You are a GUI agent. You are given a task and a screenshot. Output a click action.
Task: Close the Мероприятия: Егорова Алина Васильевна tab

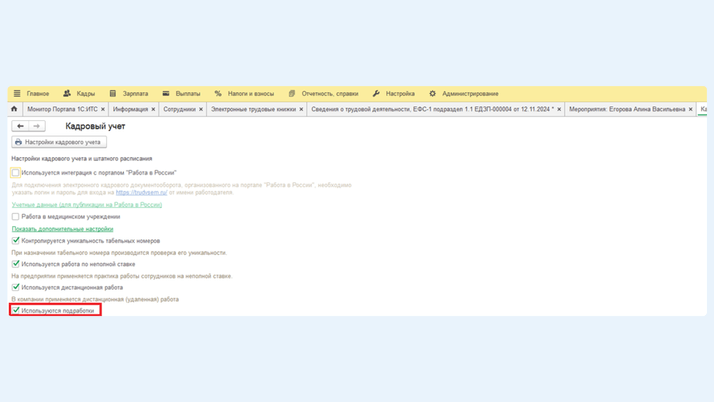(690, 109)
